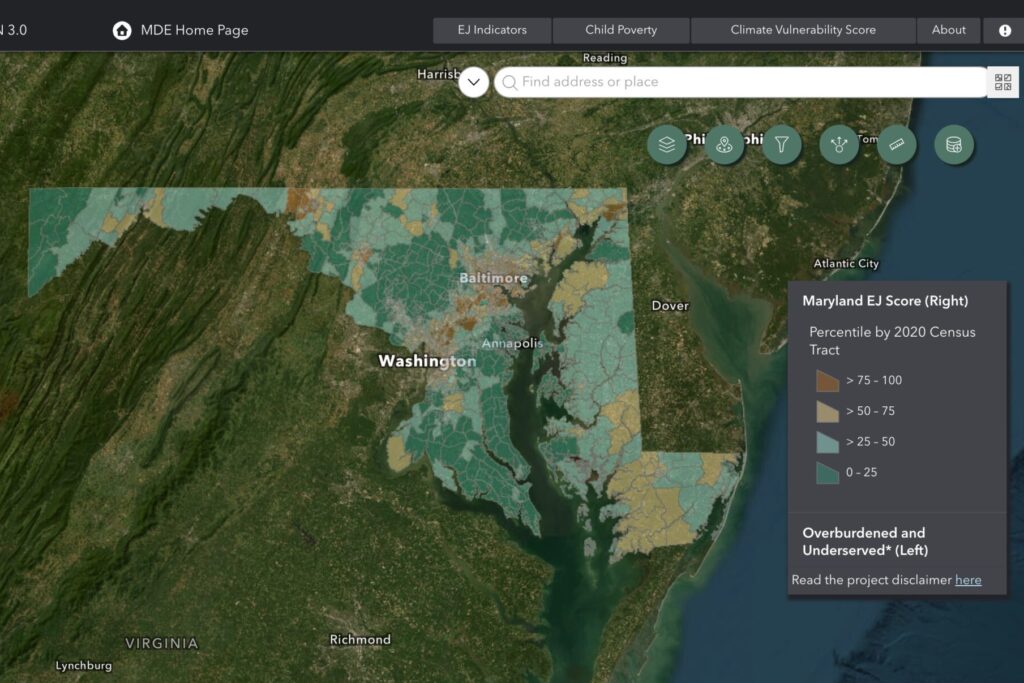
Task: Select the Measurement tool
Action: [x=896, y=144]
